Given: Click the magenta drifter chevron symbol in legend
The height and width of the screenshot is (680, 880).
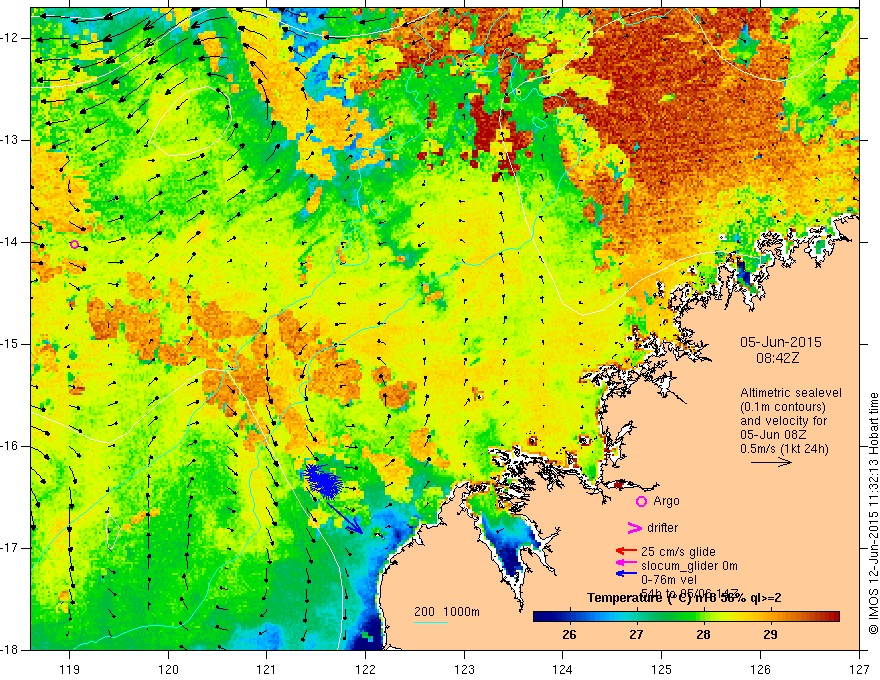Looking at the screenshot, I should [634, 528].
